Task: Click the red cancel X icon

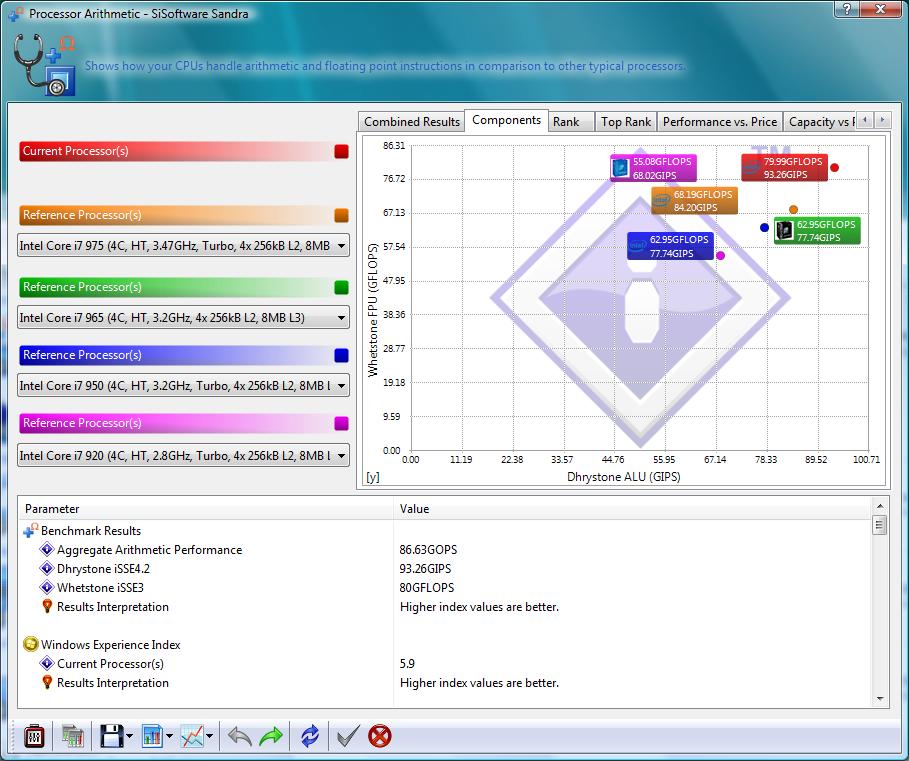Action: click(380, 737)
